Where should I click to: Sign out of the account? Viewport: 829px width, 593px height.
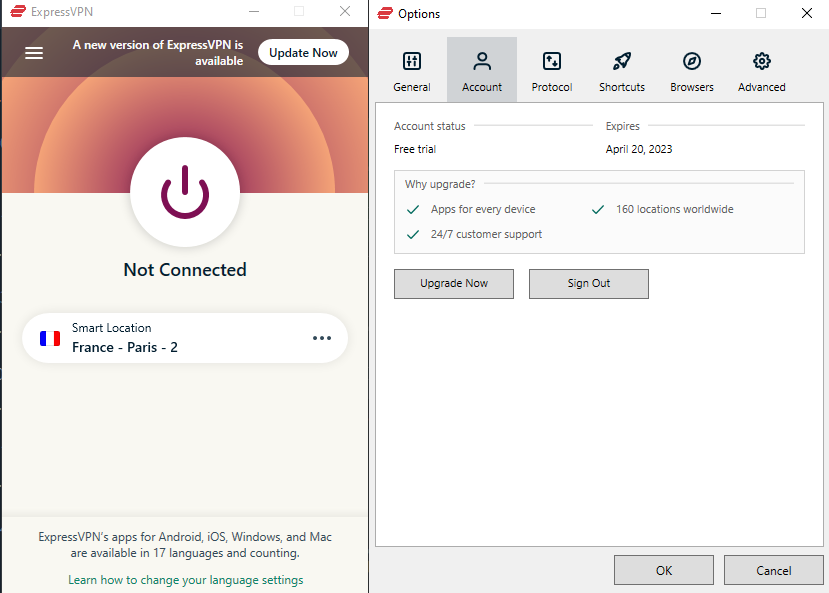pyautogui.click(x=588, y=284)
